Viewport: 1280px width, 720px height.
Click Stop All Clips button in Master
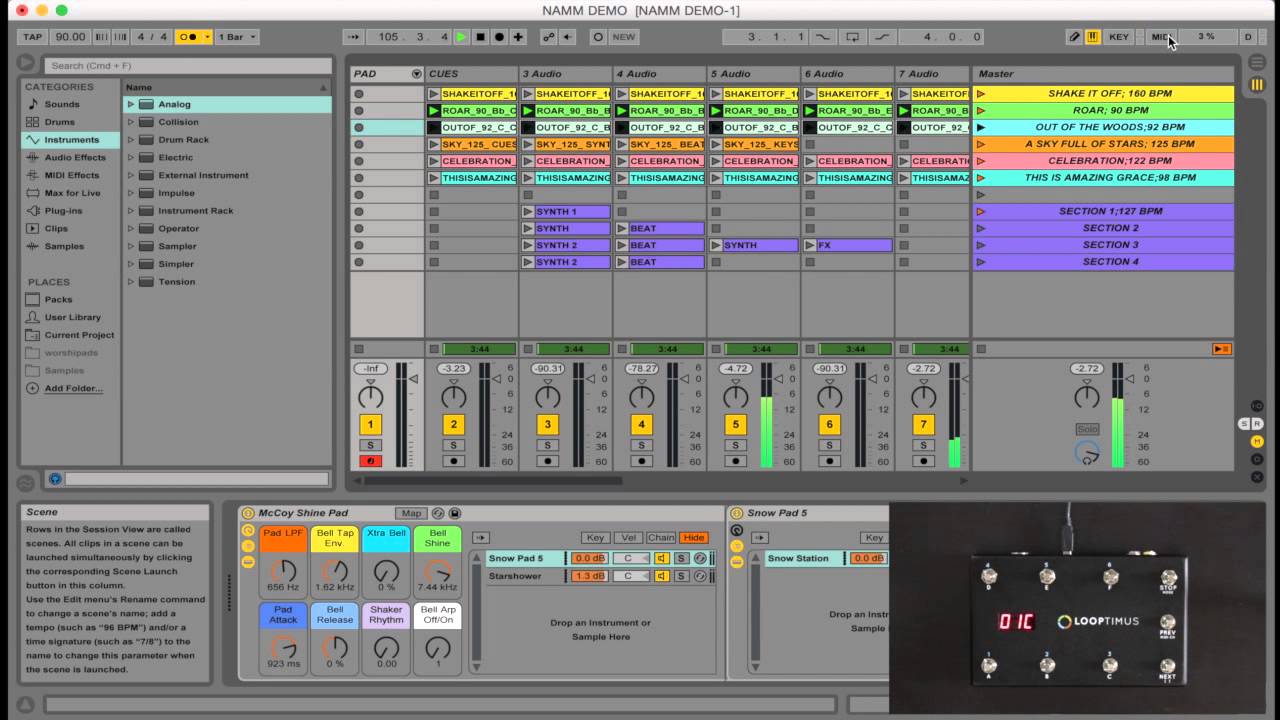981,349
